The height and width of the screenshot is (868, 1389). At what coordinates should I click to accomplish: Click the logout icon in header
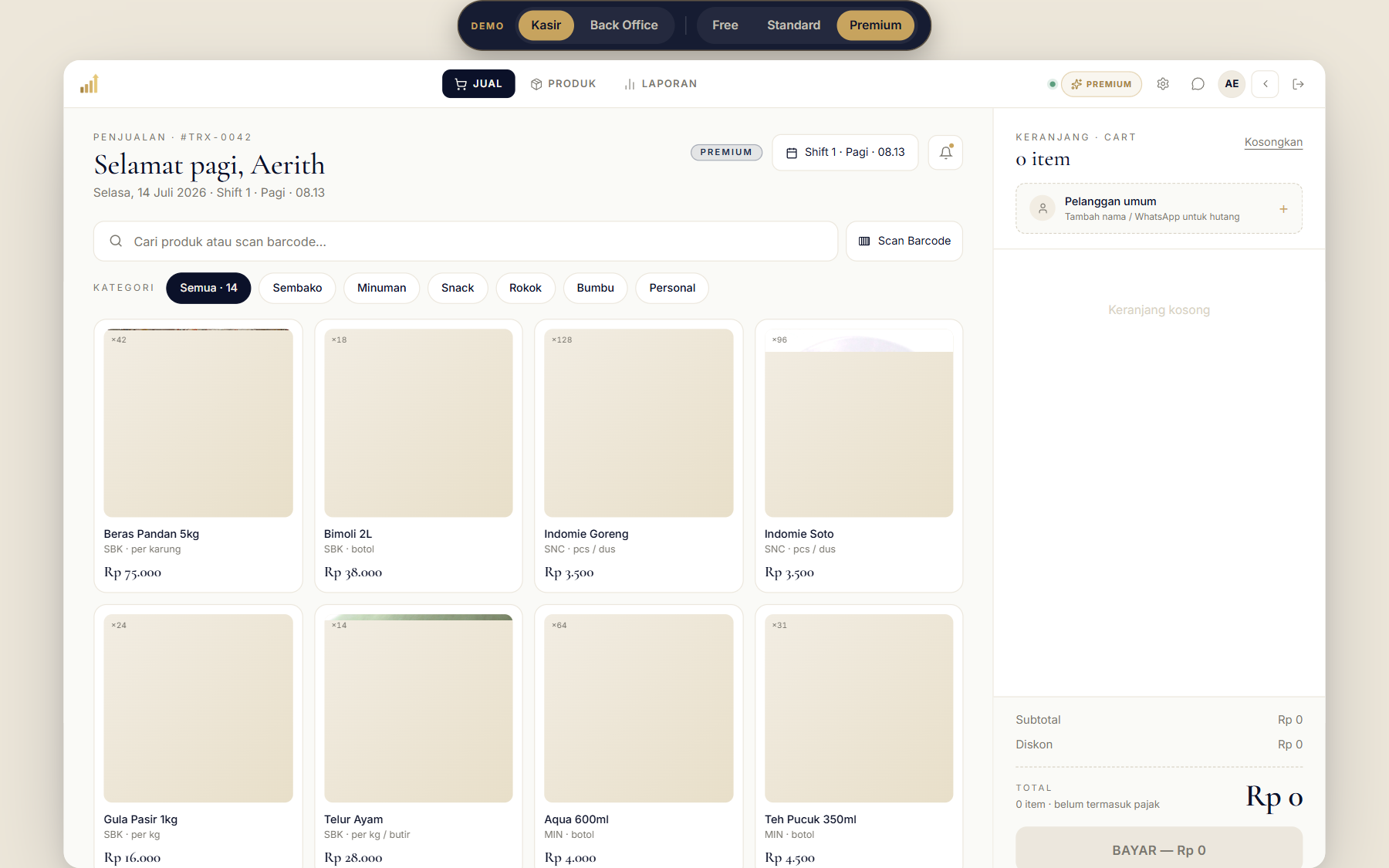click(x=1298, y=84)
